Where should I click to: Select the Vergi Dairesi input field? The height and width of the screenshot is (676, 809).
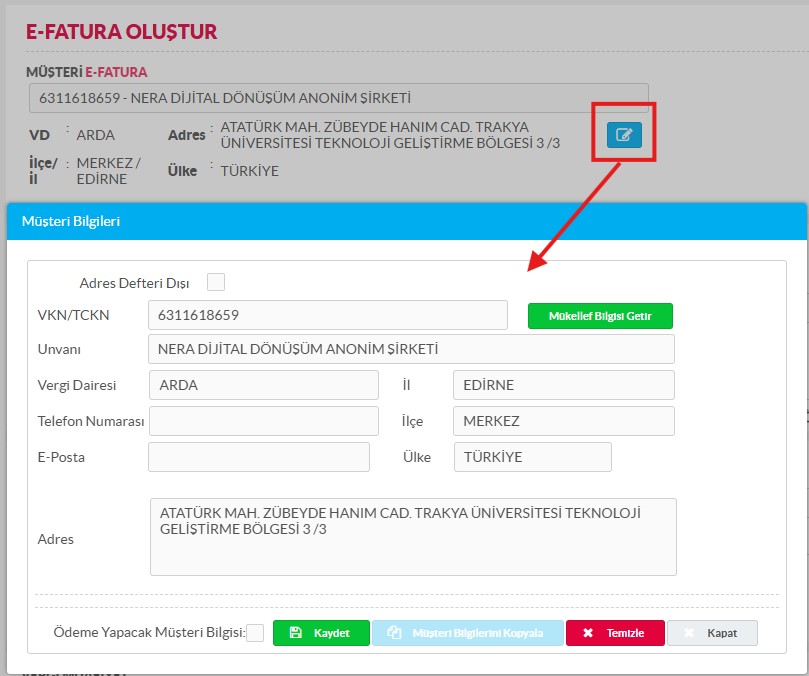[264, 385]
